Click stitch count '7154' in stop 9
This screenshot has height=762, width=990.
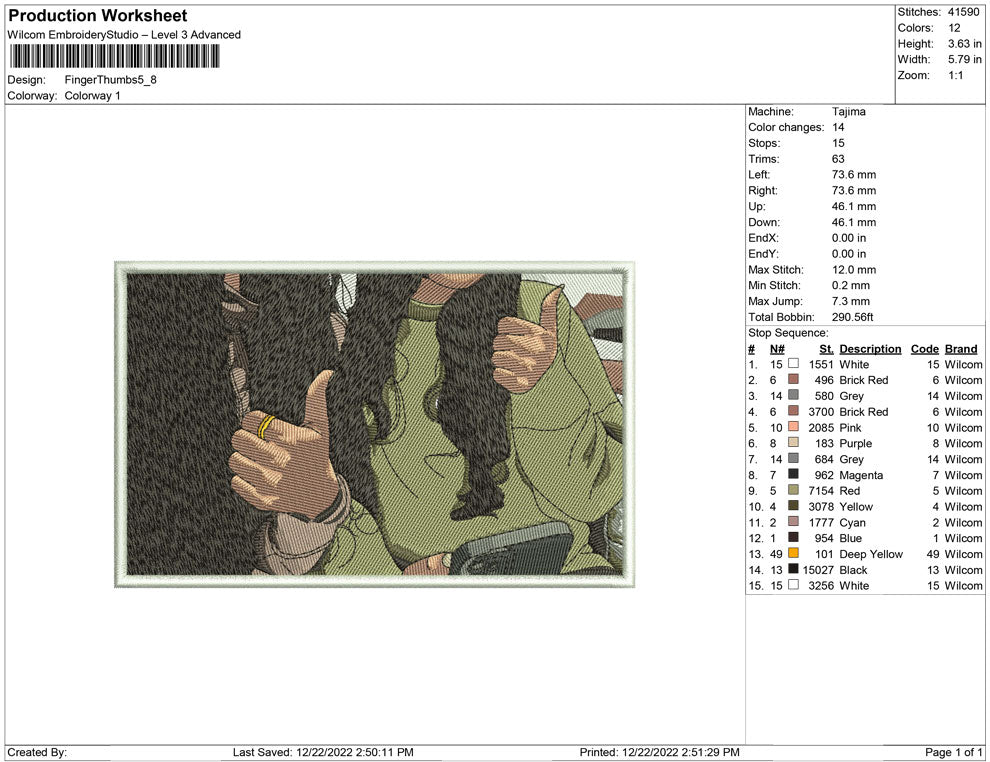click(821, 491)
